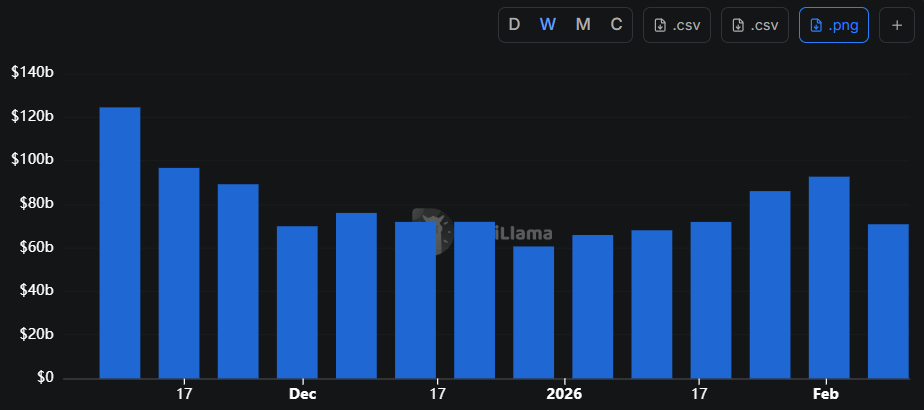
Task: Switch chart to monthly (M) interval
Action: (x=582, y=25)
